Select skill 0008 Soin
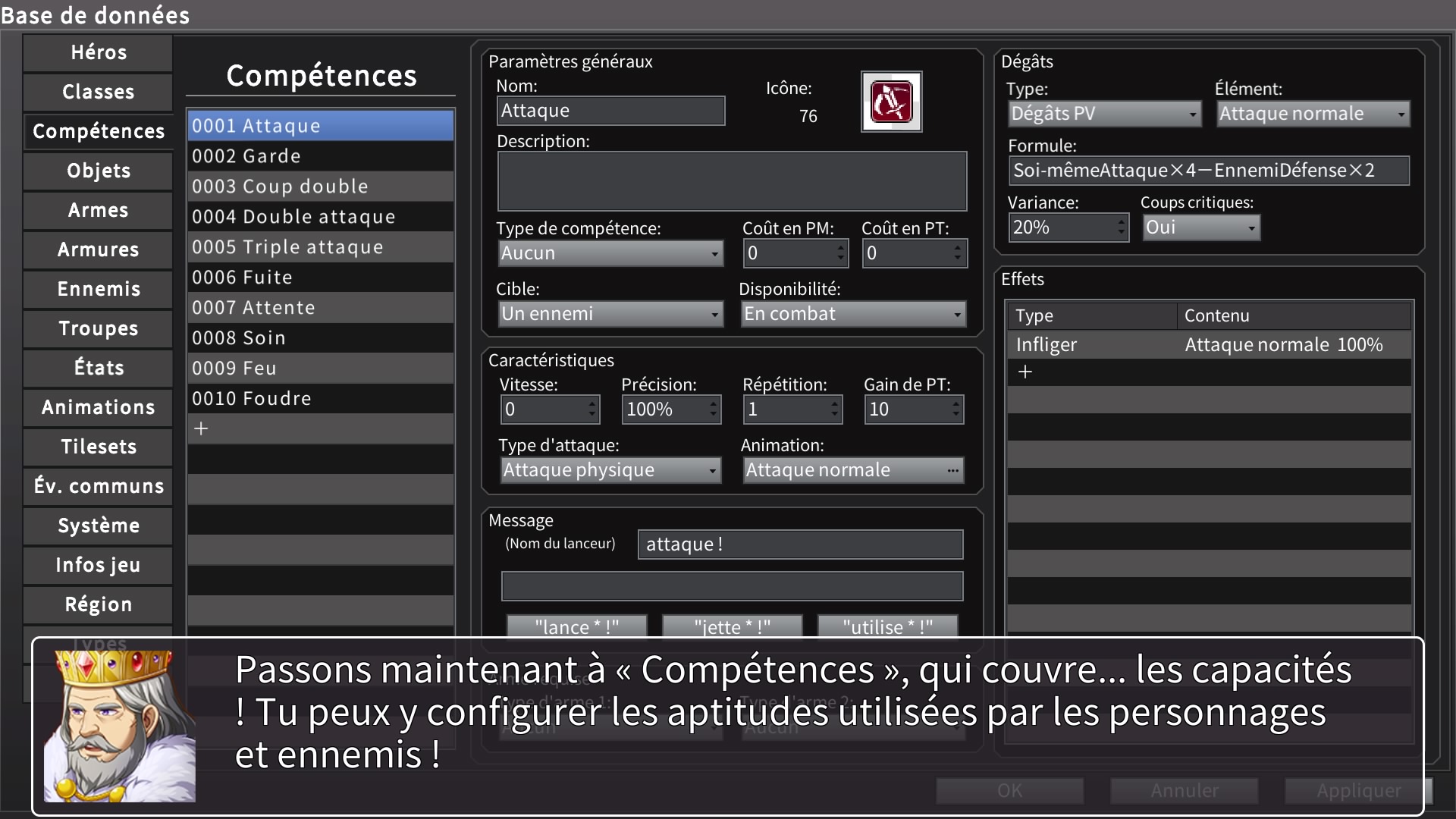This screenshot has width=1456, height=819. tap(321, 338)
